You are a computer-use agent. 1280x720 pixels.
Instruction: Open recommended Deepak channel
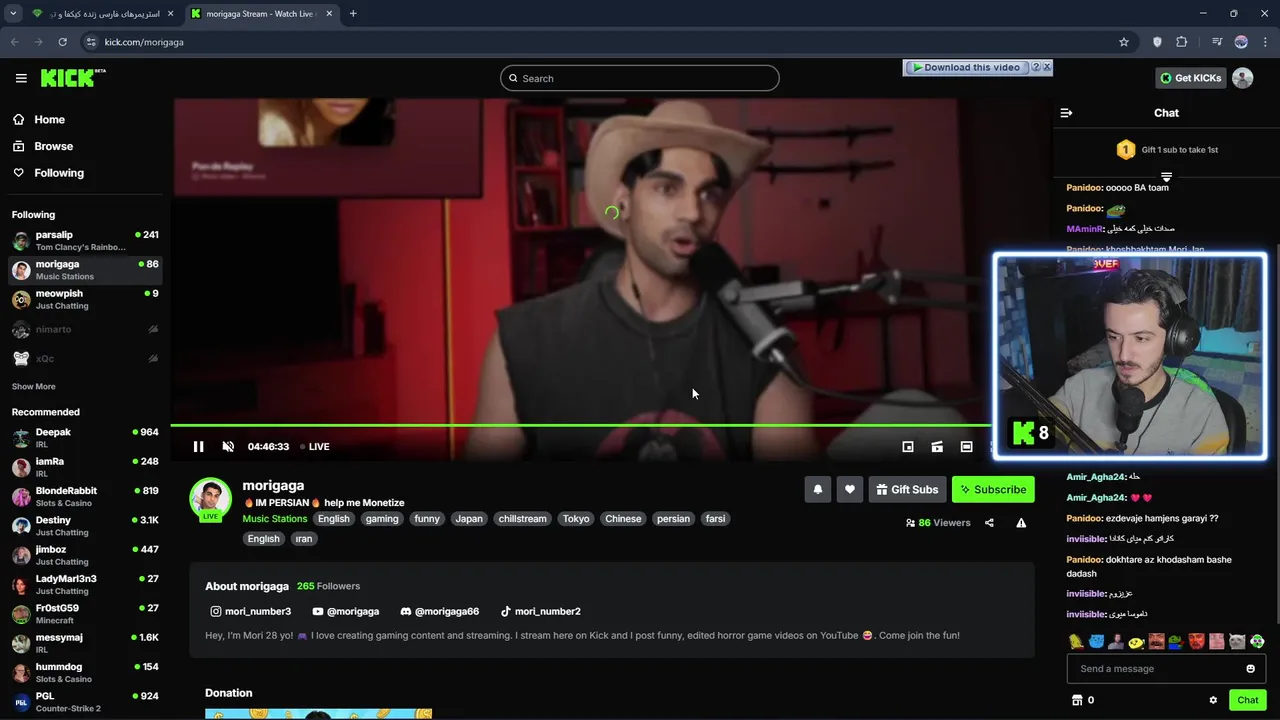point(85,438)
